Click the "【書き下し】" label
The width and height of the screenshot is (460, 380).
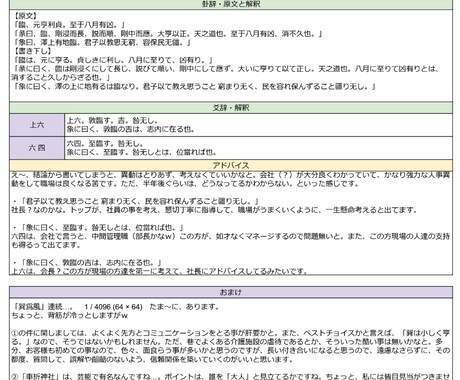[x=33, y=51]
